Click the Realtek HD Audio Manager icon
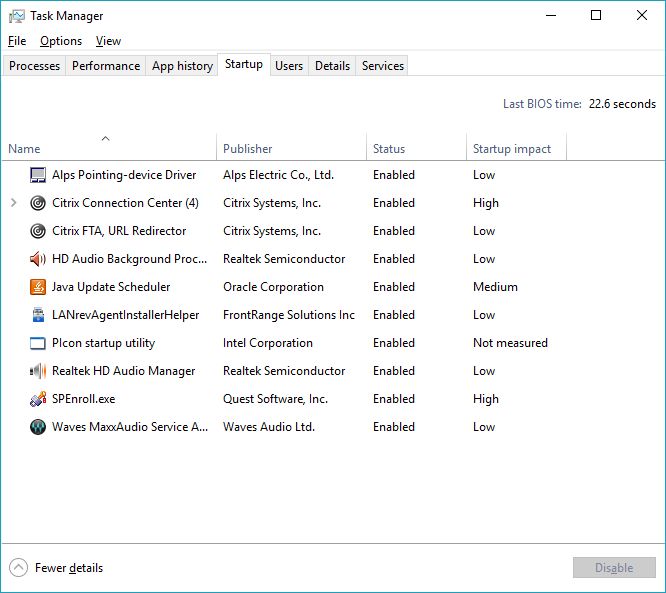The height and width of the screenshot is (593, 666). [38, 371]
